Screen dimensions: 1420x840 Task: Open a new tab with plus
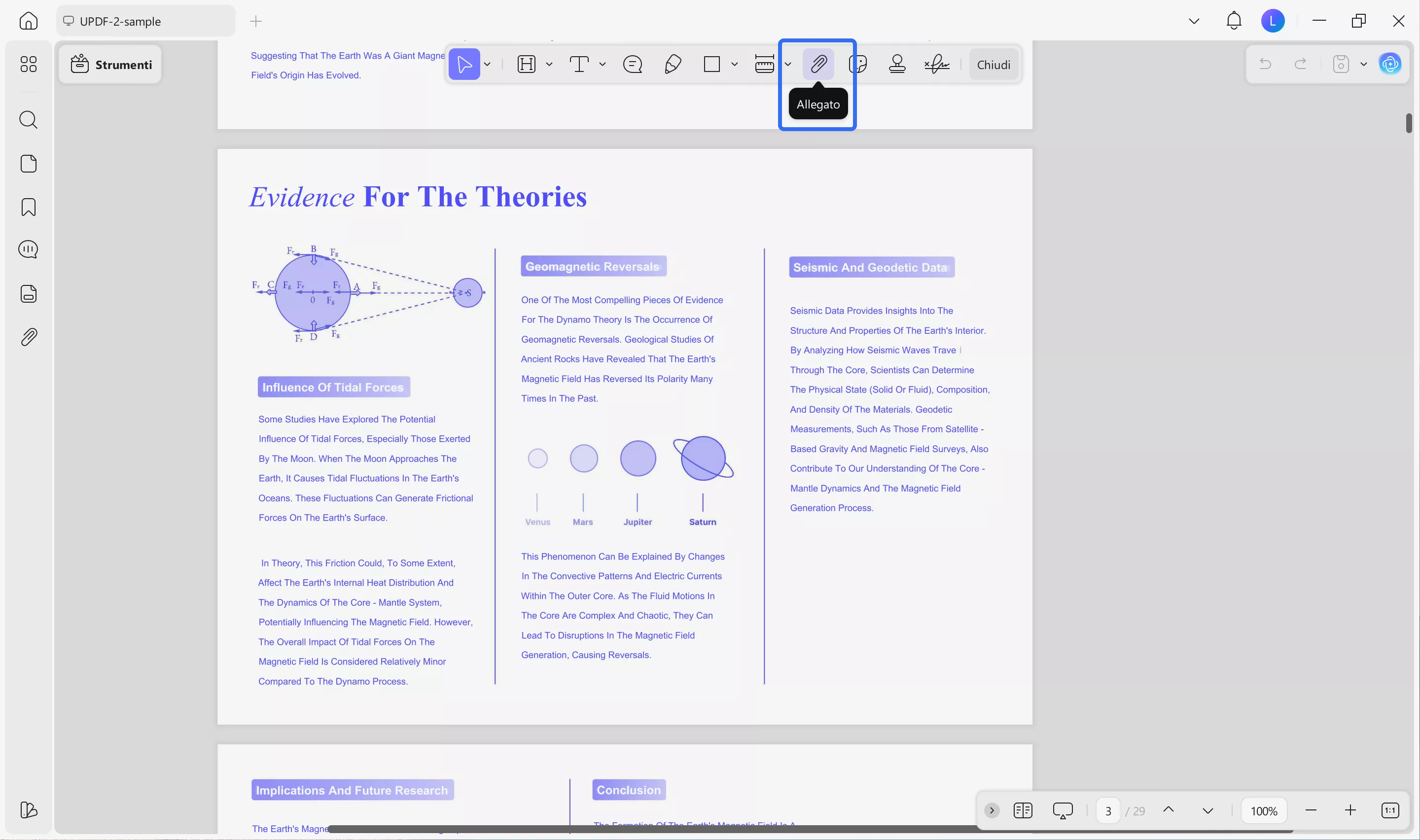coord(256,21)
